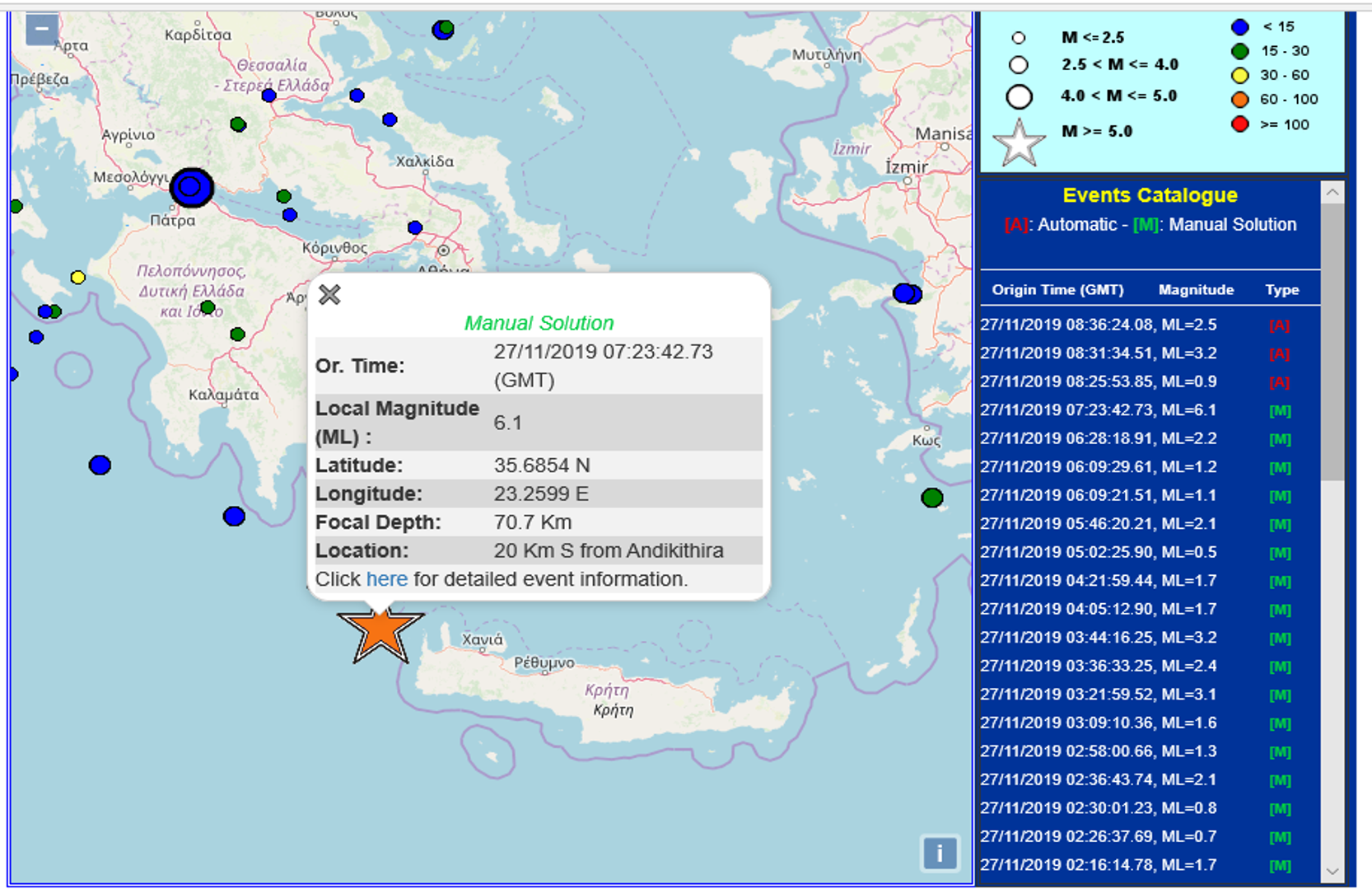Screen dimensions: 1372x889
Task: Click the orange star earthquake marker
Action: click(380, 633)
